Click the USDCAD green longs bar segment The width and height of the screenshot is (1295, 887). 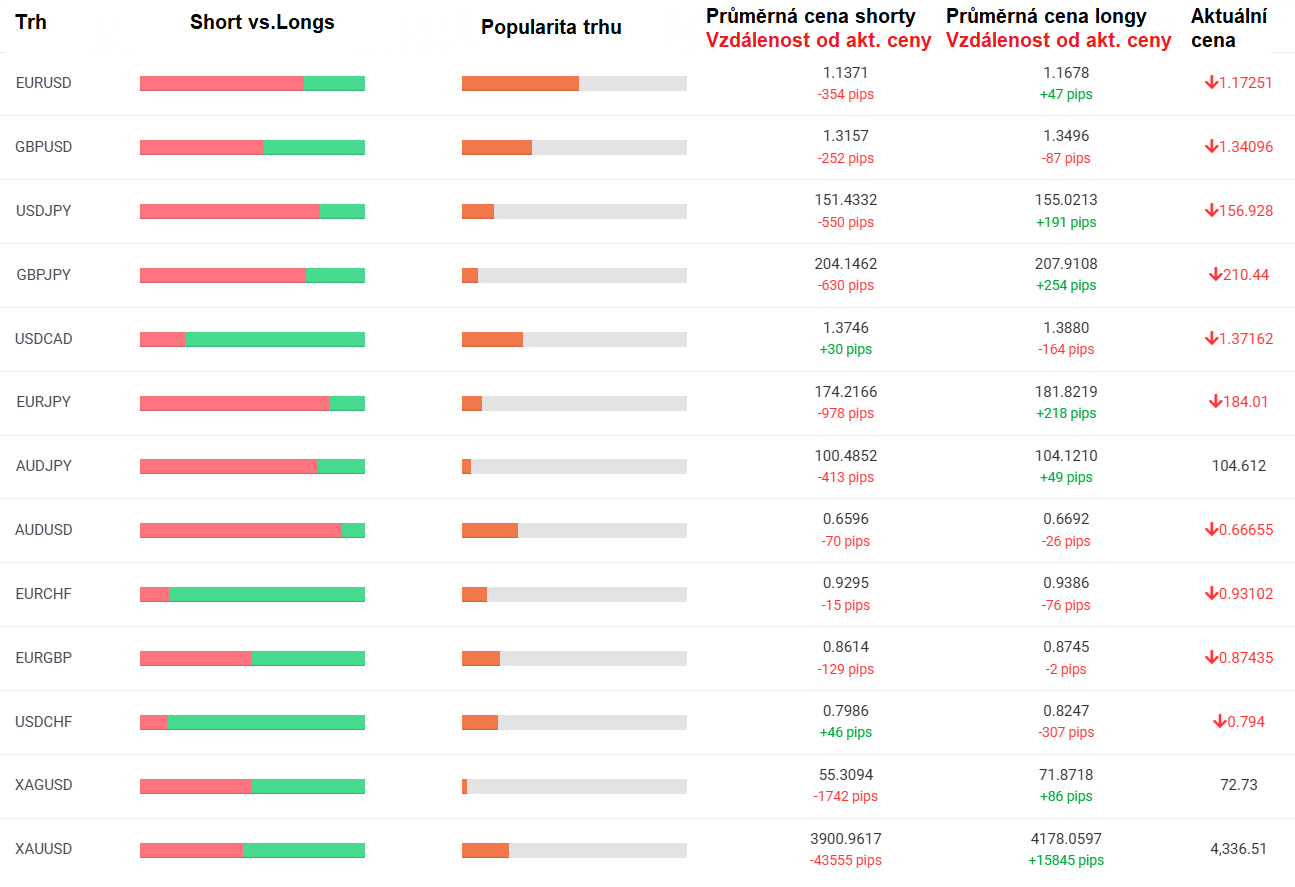[275, 339]
